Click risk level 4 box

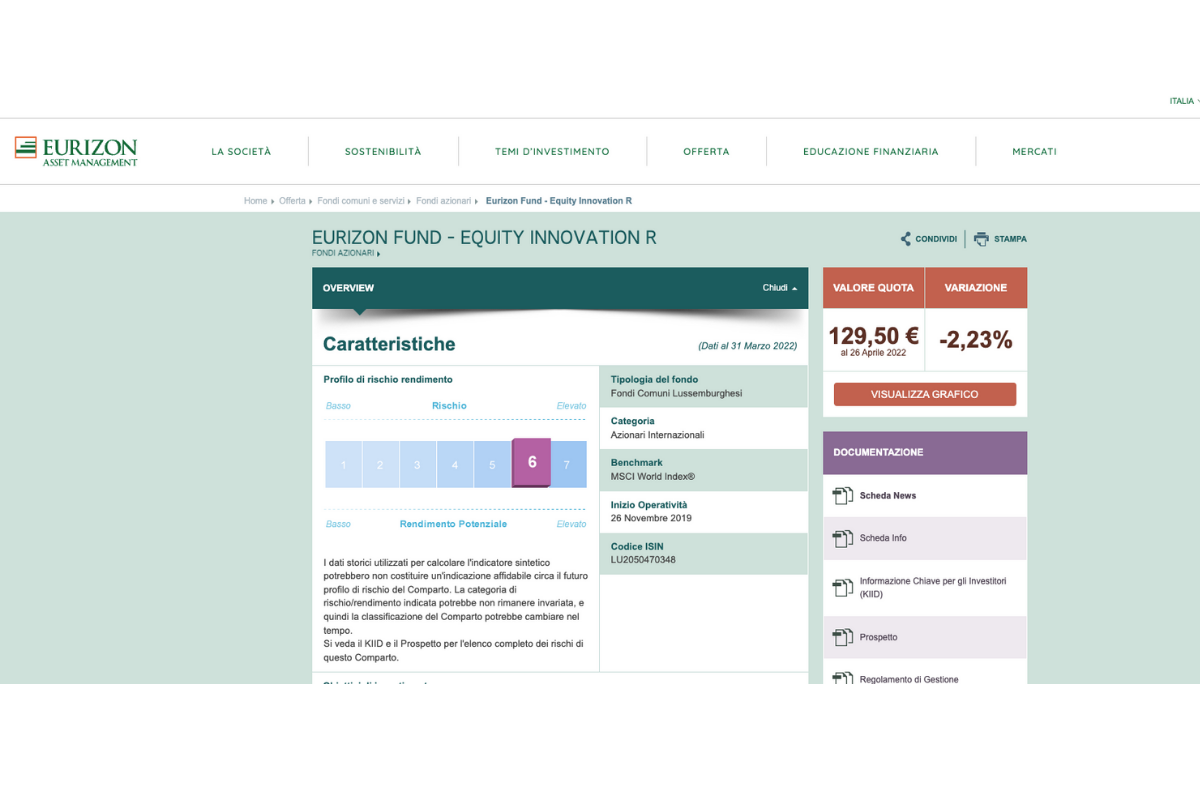coord(455,465)
